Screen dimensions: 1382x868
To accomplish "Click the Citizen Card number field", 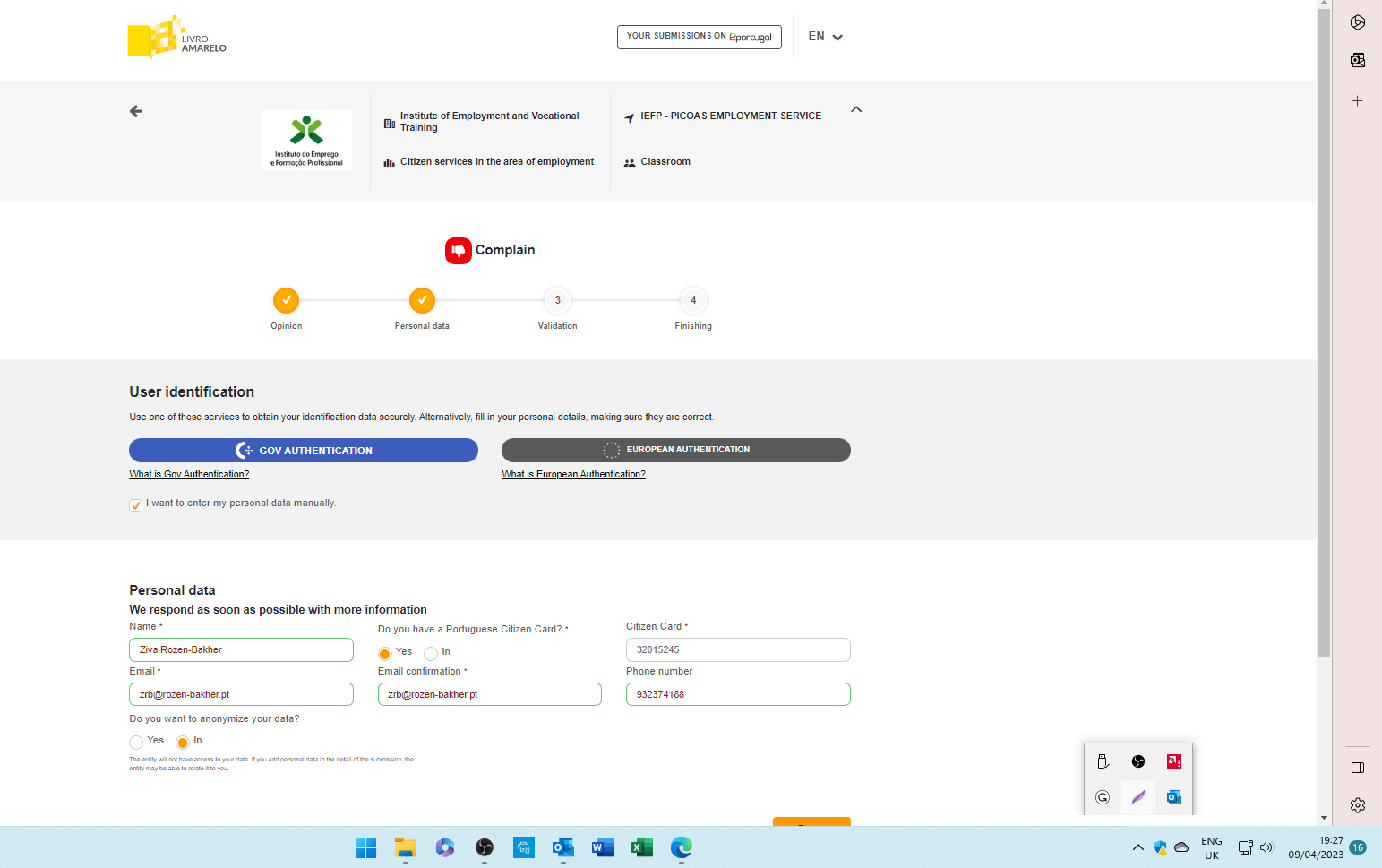I will click(738, 649).
